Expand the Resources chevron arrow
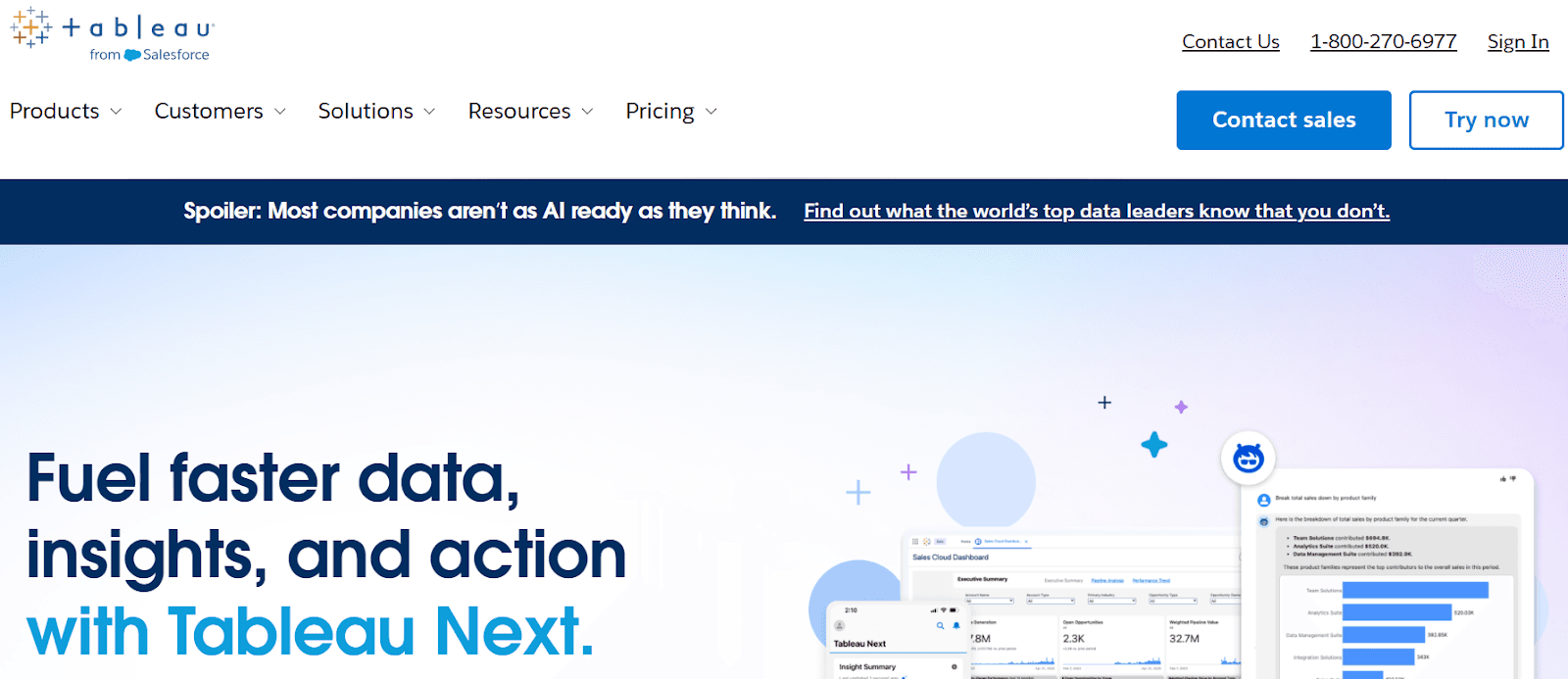 587,112
